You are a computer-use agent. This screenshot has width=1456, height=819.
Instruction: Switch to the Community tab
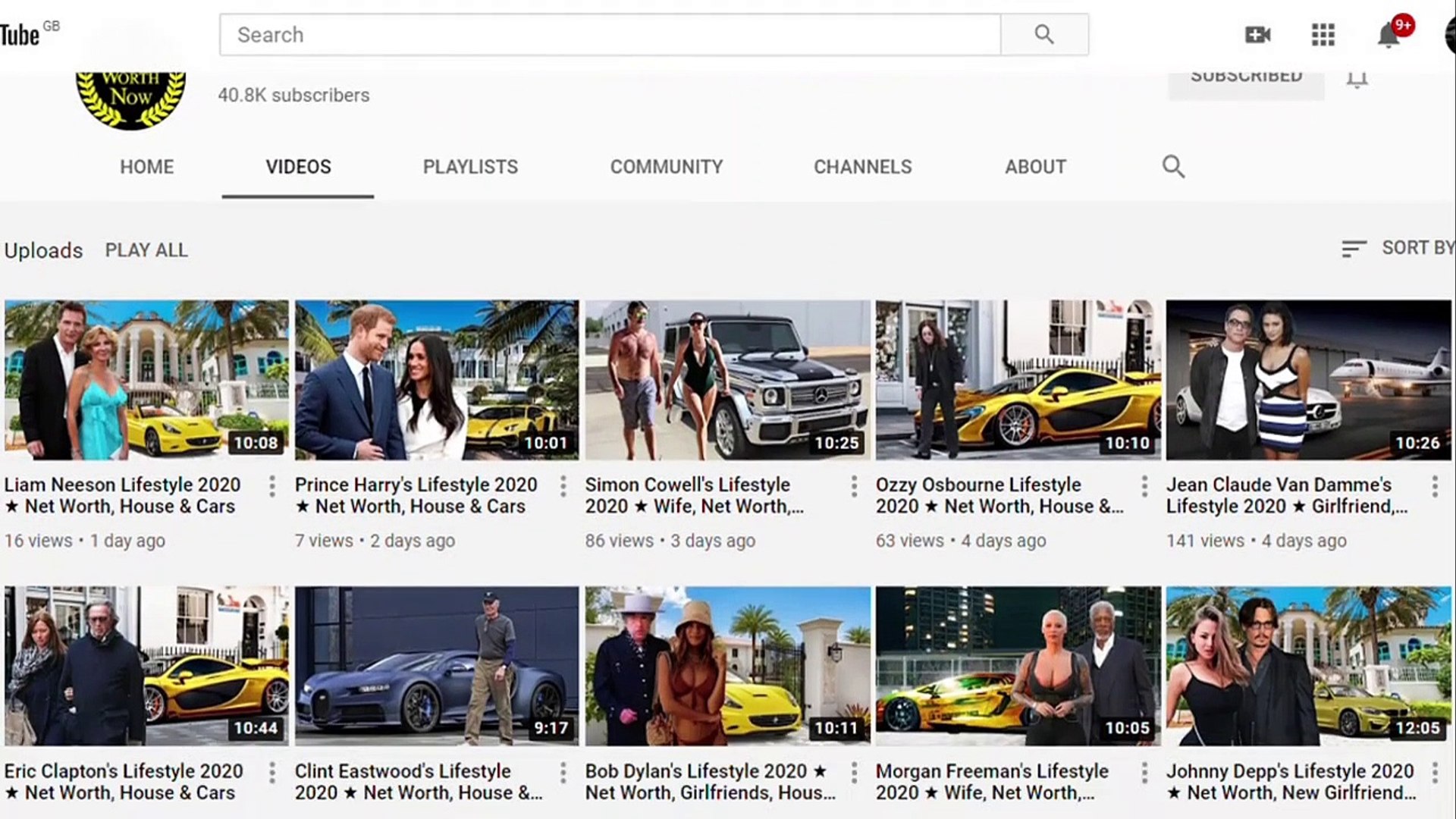[667, 167]
